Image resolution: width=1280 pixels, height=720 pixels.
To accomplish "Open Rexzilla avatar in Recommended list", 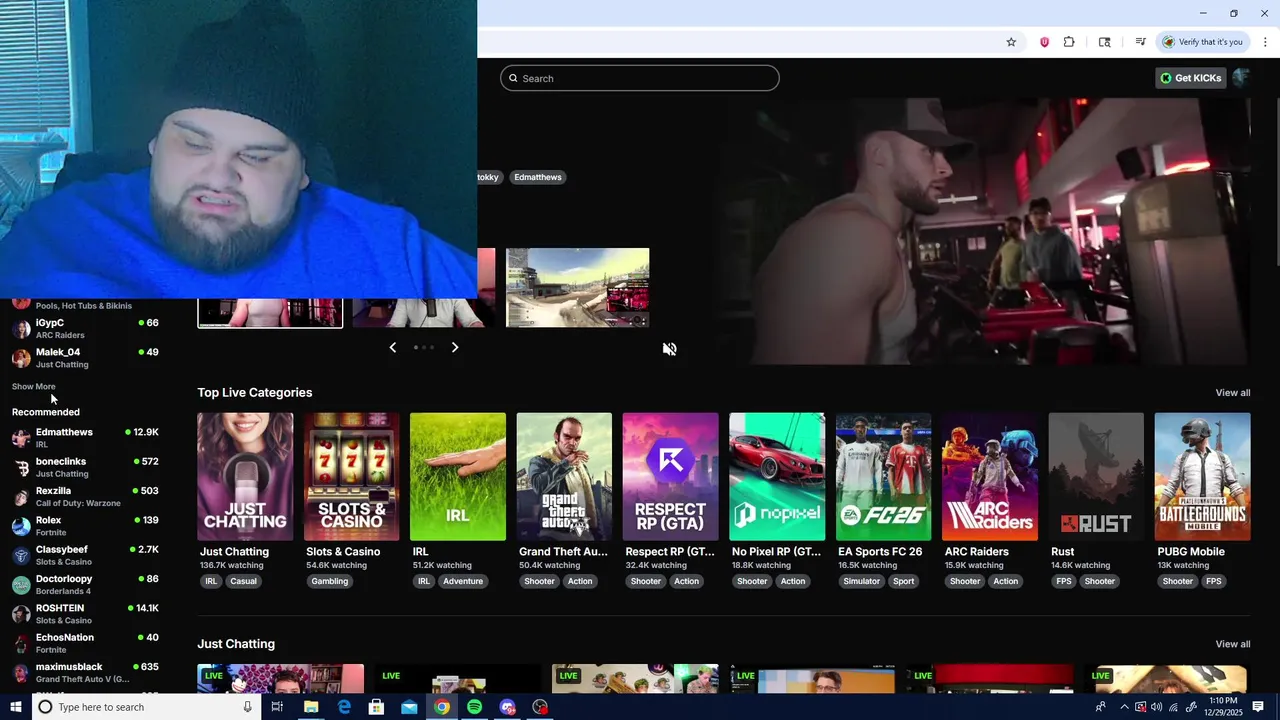I will point(21,497).
